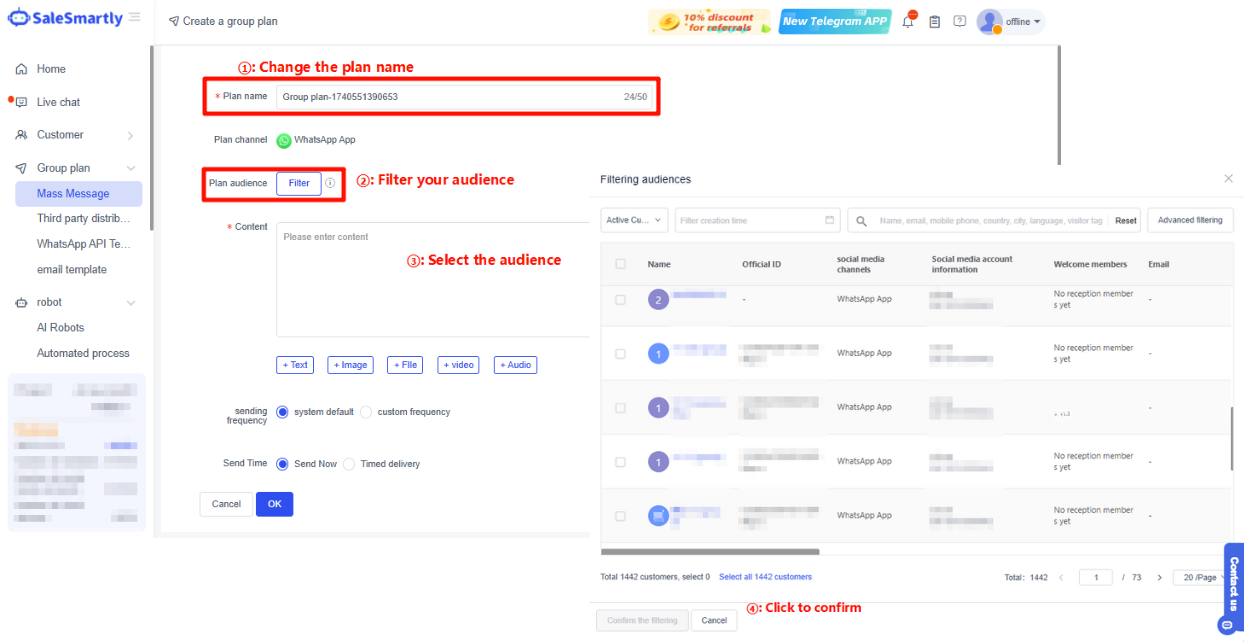
Task: Open the 20/Page size dropdown
Action: point(1203,577)
